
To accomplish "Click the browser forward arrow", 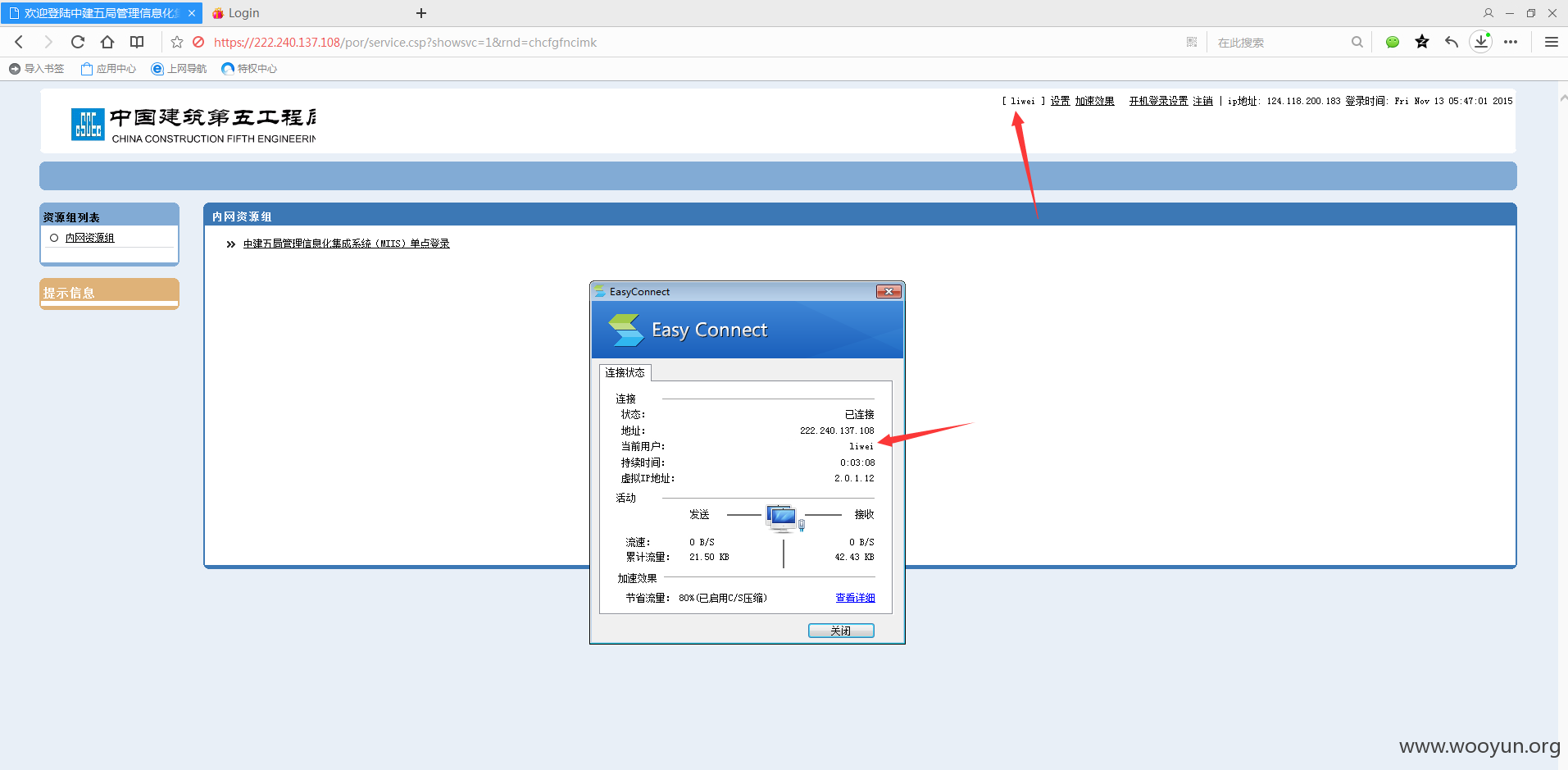I will click(x=48, y=42).
